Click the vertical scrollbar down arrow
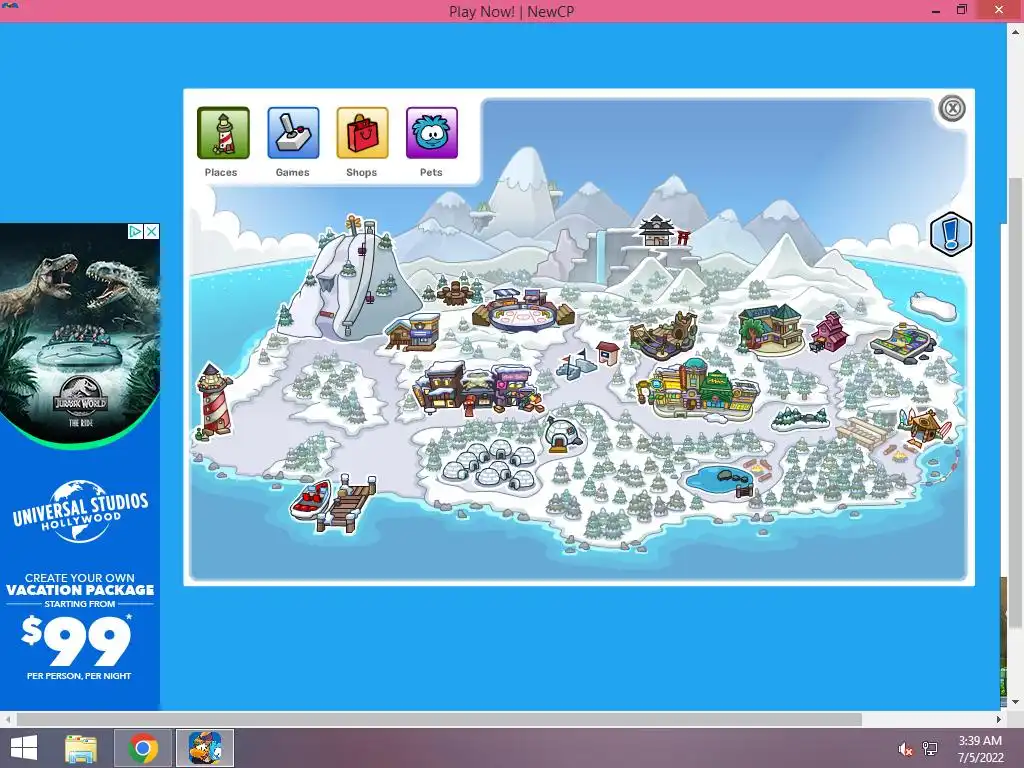Image resolution: width=1024 pixels, height=768 pixels. (x=1016, y=703)
